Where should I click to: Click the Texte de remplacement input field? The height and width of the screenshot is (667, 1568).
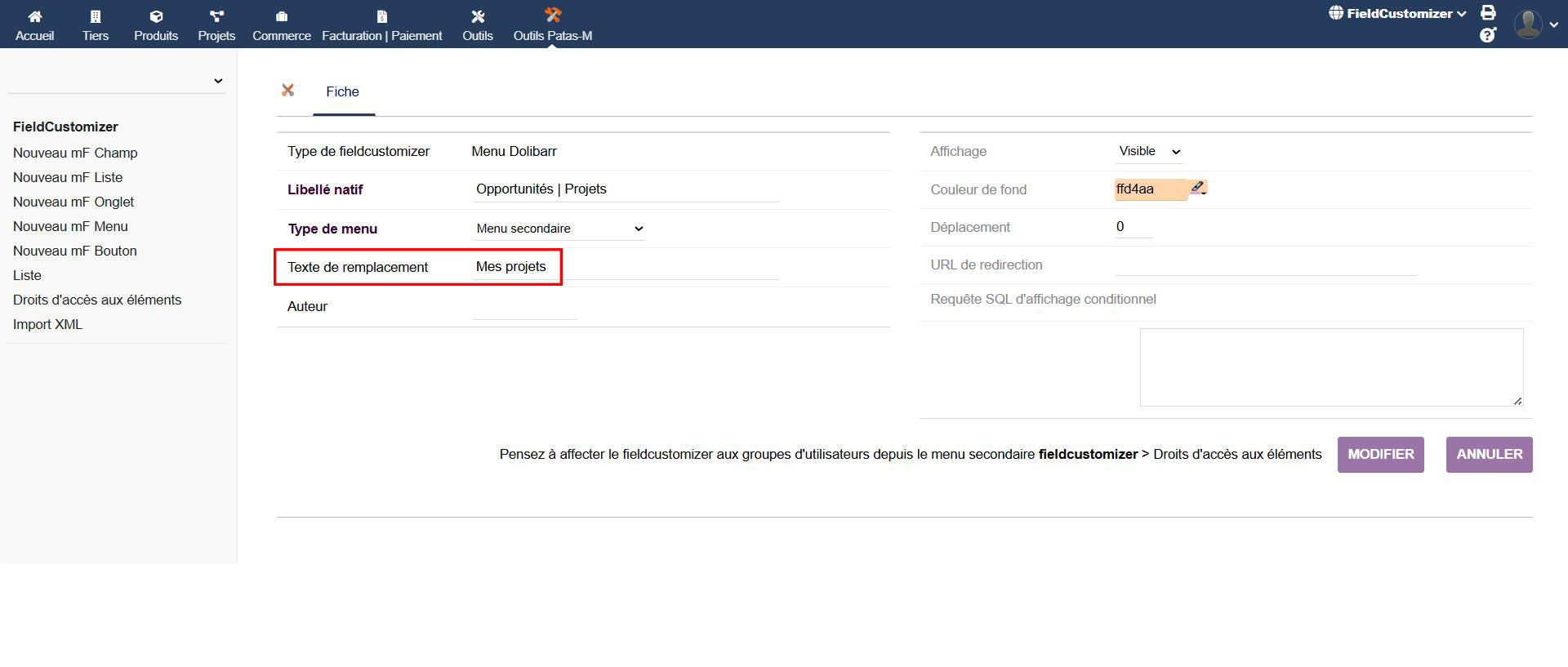(x=625, y=267)
